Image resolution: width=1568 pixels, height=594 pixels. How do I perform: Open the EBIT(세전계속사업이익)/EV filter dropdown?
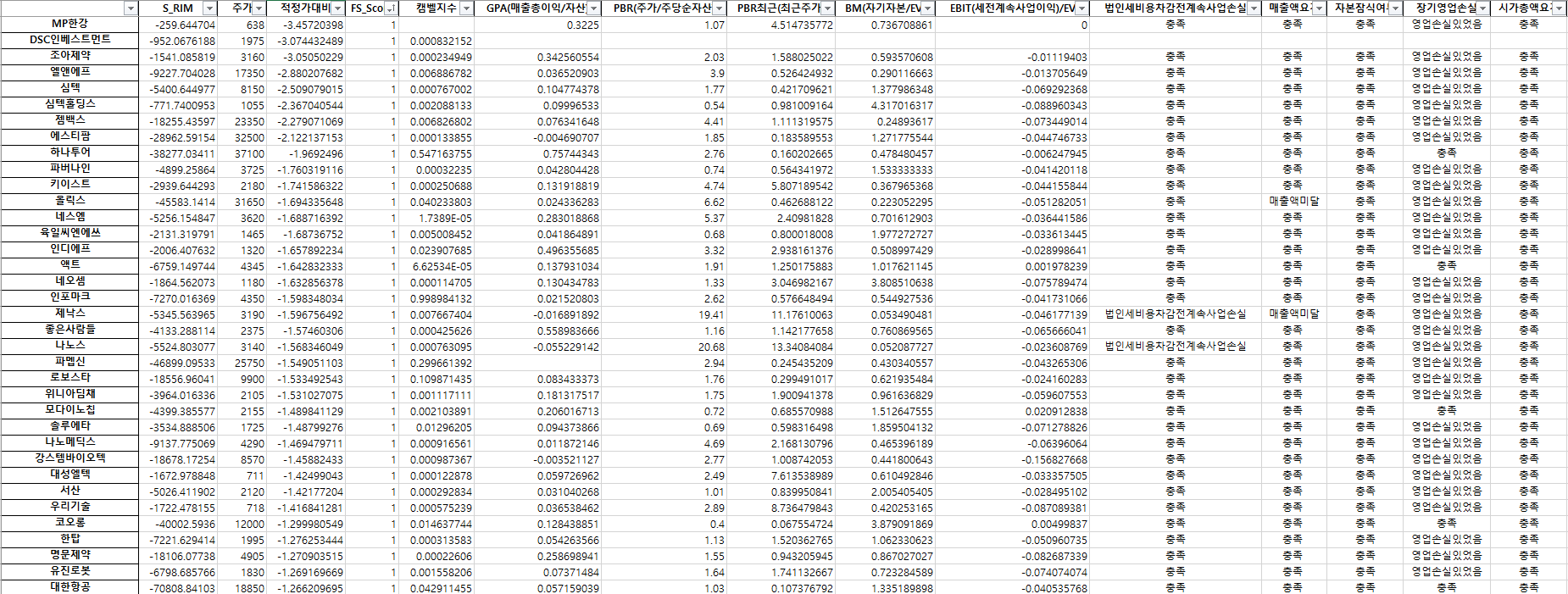point(1081,8)
